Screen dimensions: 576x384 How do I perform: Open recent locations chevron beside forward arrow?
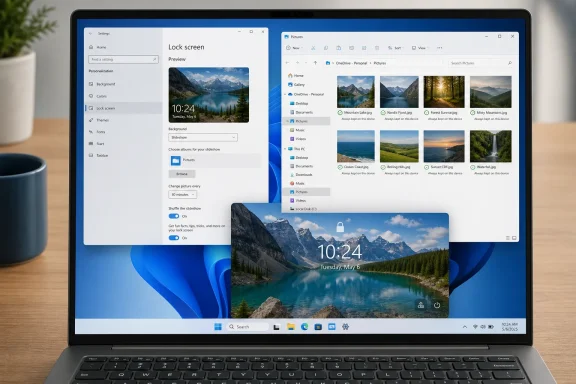click(x=306, y=63)
